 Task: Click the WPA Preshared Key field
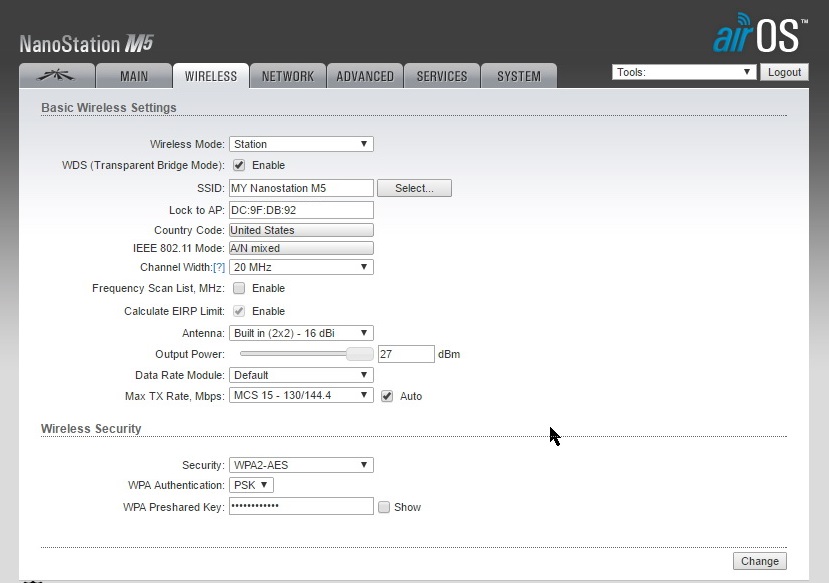[x=301, y=506]
